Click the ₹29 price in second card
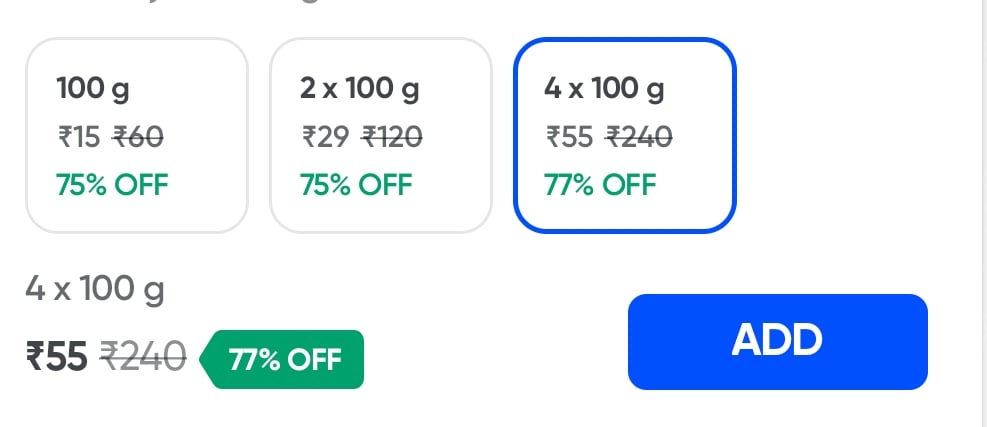The width and height of the screenshot is (987, 427). [x=325, y=137]
